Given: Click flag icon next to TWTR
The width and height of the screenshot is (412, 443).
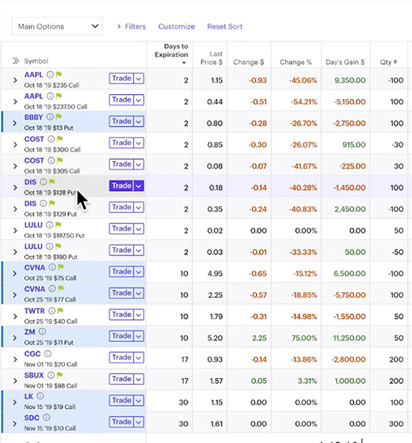Looking at the screenshot, I should pos(60,311).
